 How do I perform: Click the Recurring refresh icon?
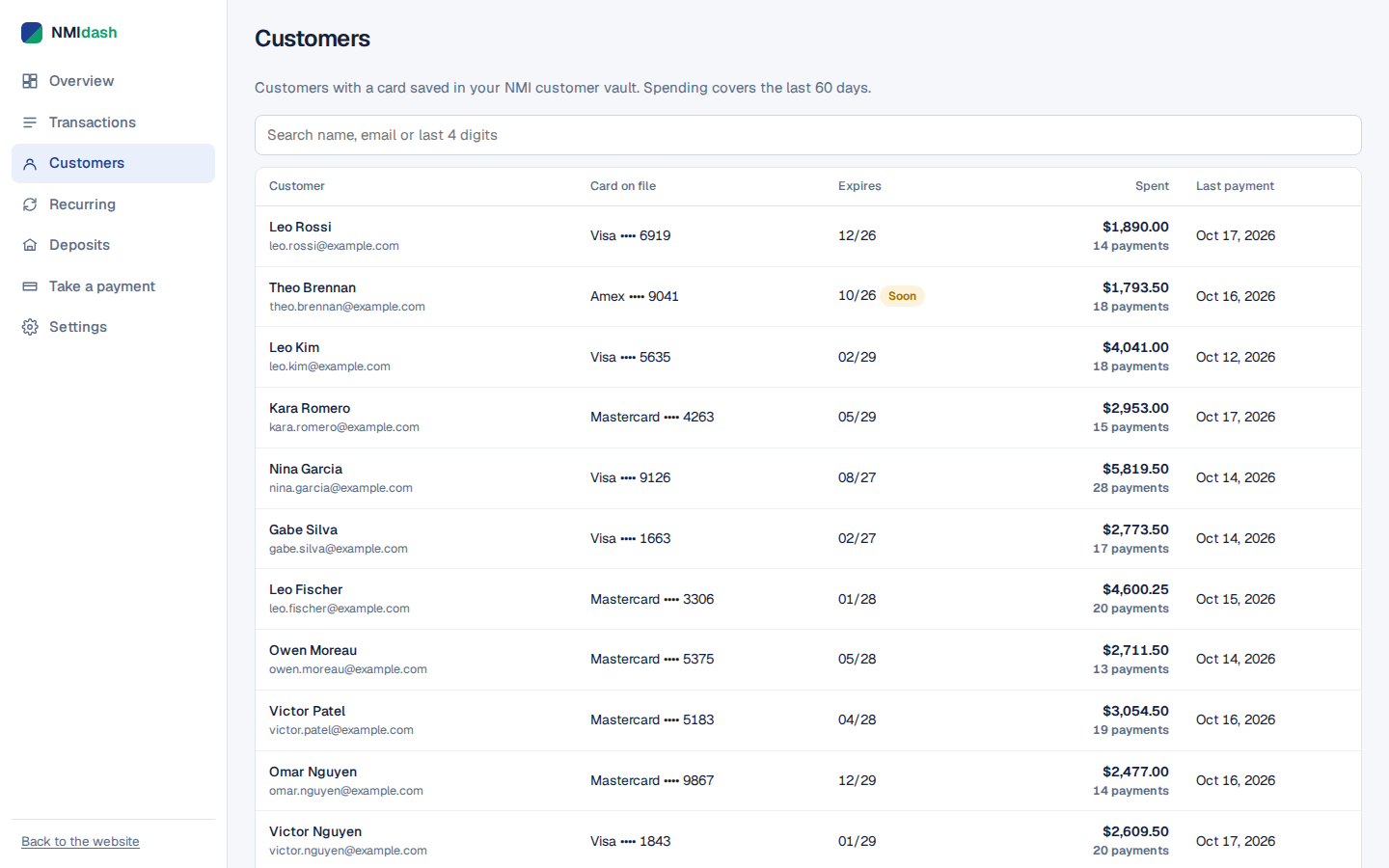coord(30,204)
